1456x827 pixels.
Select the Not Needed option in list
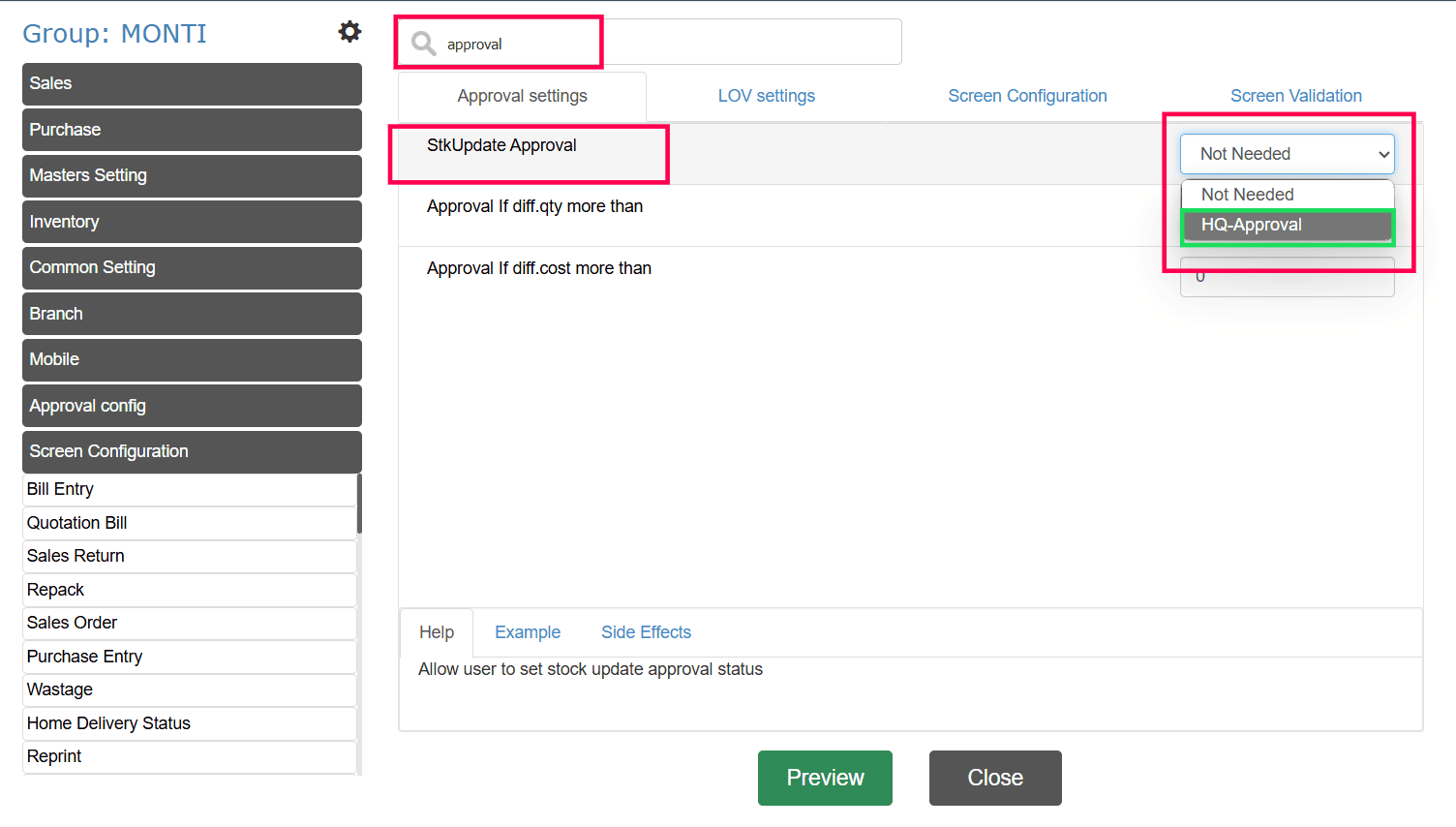(x=1287, y=195)
